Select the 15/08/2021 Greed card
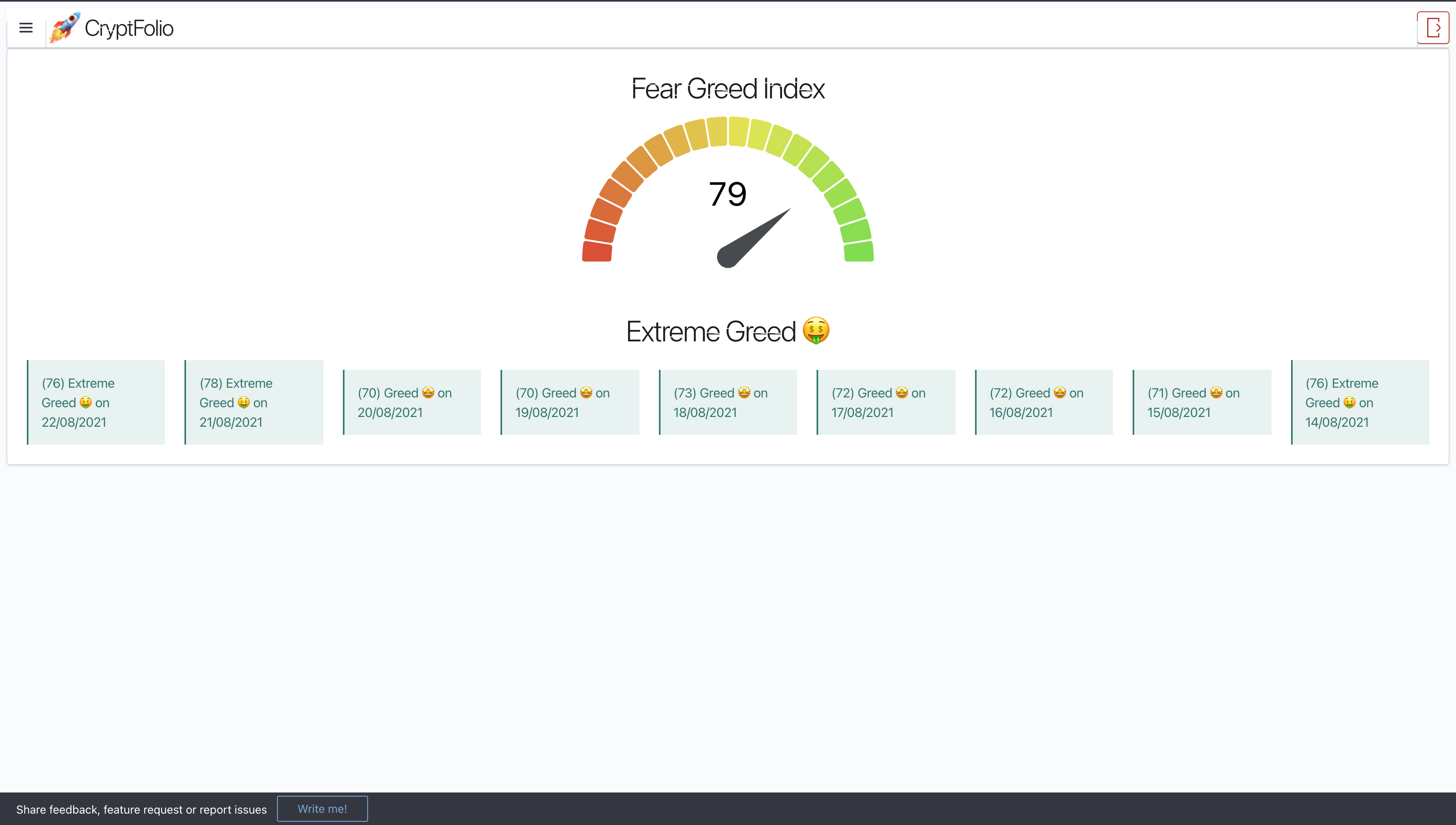Viewport: 1456px width, 825px height. pos(1202,402)
